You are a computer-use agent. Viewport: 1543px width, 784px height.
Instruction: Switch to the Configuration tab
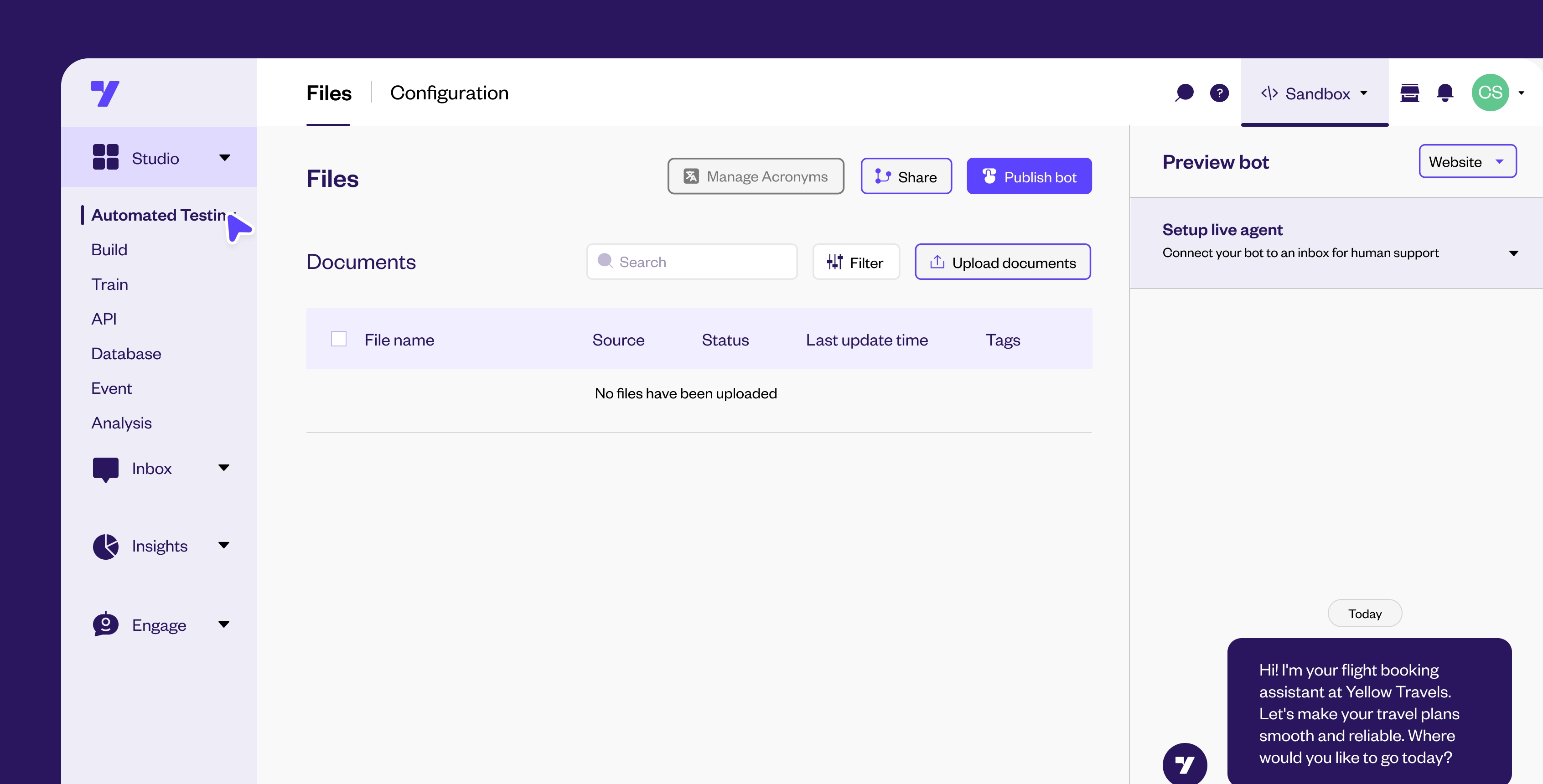tap(449, 93)
